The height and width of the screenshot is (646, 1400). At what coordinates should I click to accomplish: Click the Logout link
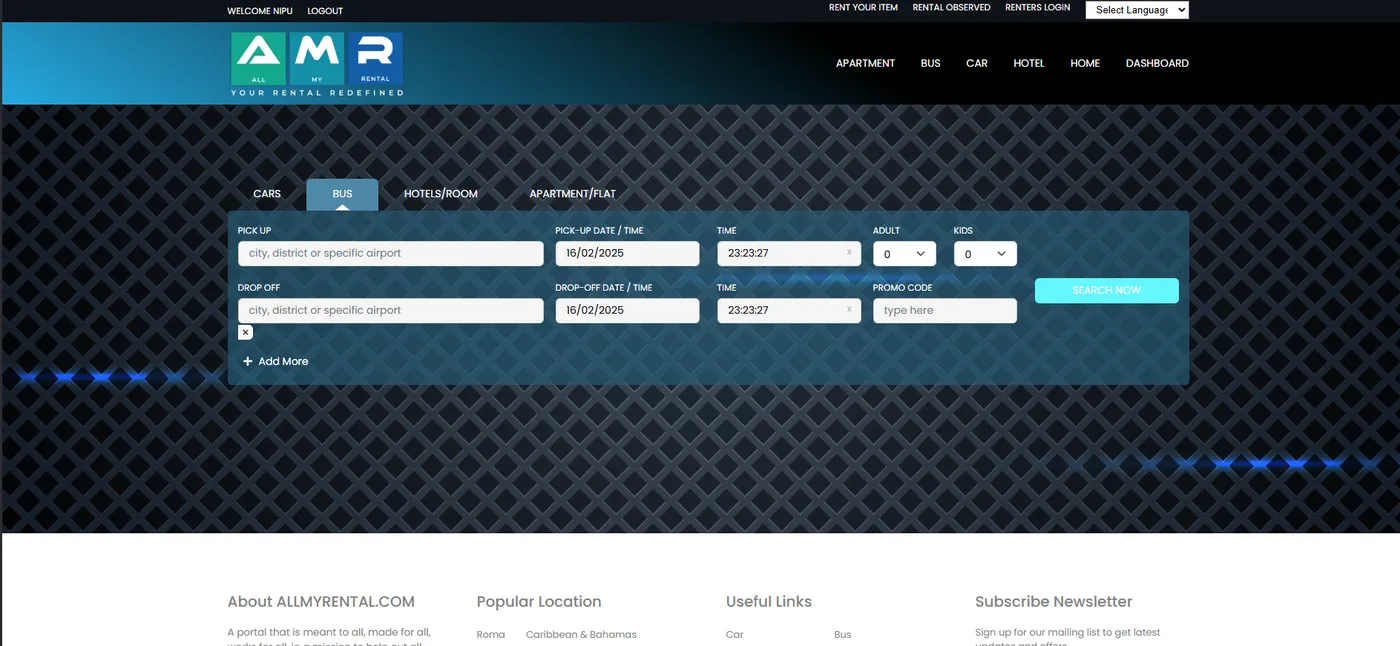[x=325, y=11]
